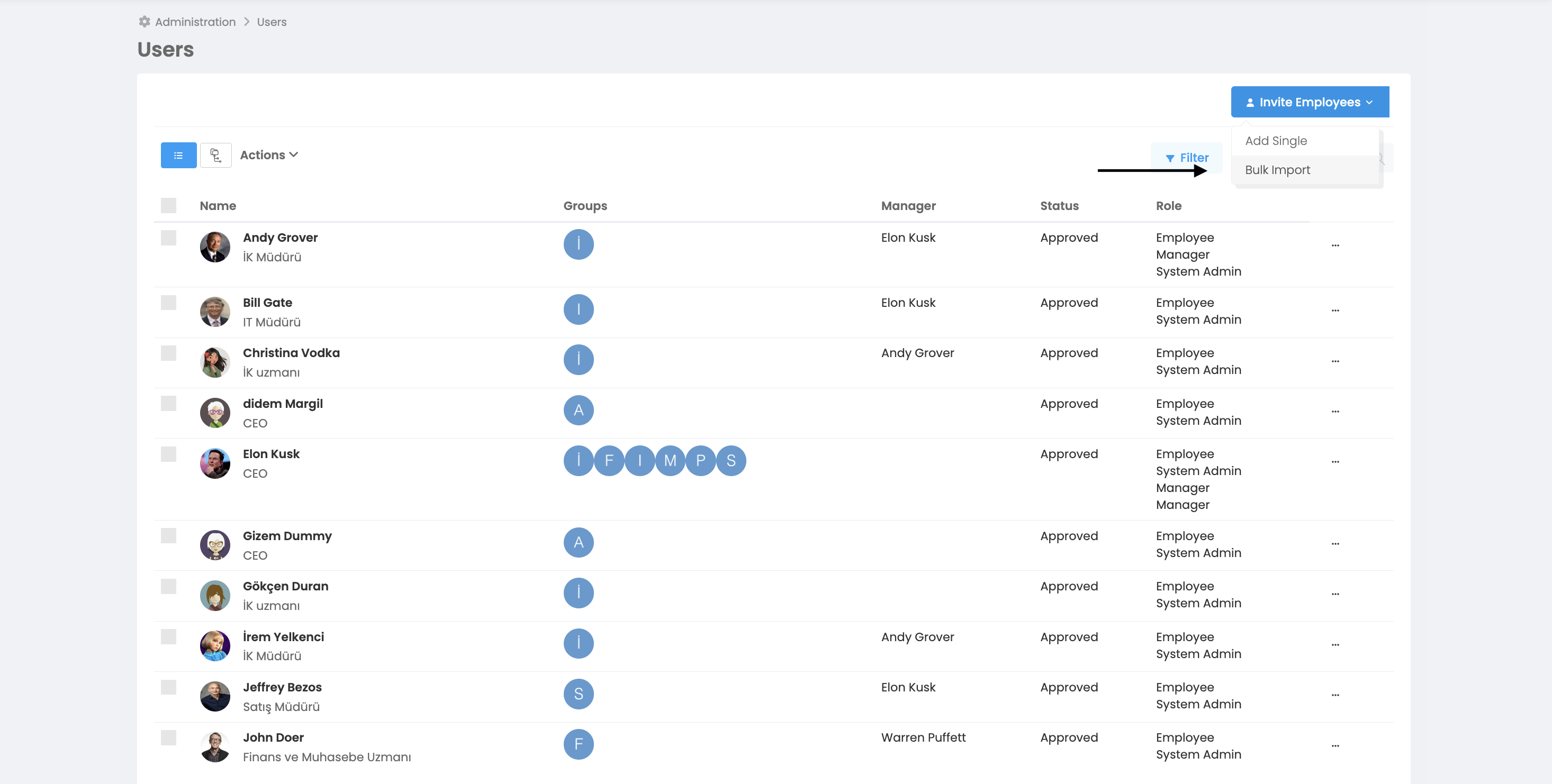This screenshot has height=784, width=1552.
Task: Click the M group badge for Elon Kusk
Action: pyautogui.click(x=670, y=461)
